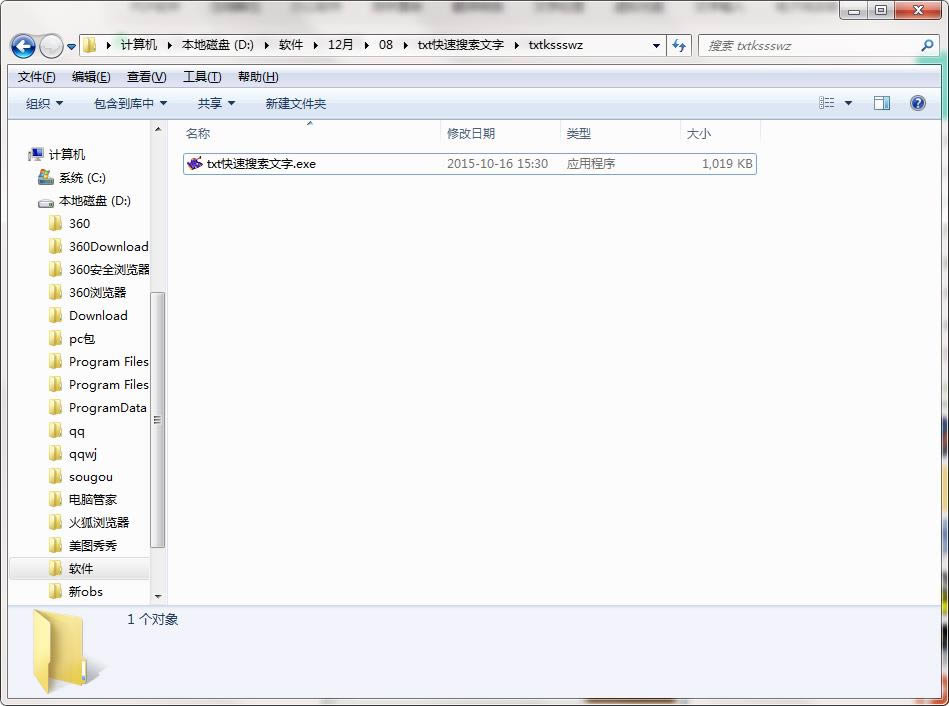Select the 美图秀秀 folder in tree

[x=92, y=545]
